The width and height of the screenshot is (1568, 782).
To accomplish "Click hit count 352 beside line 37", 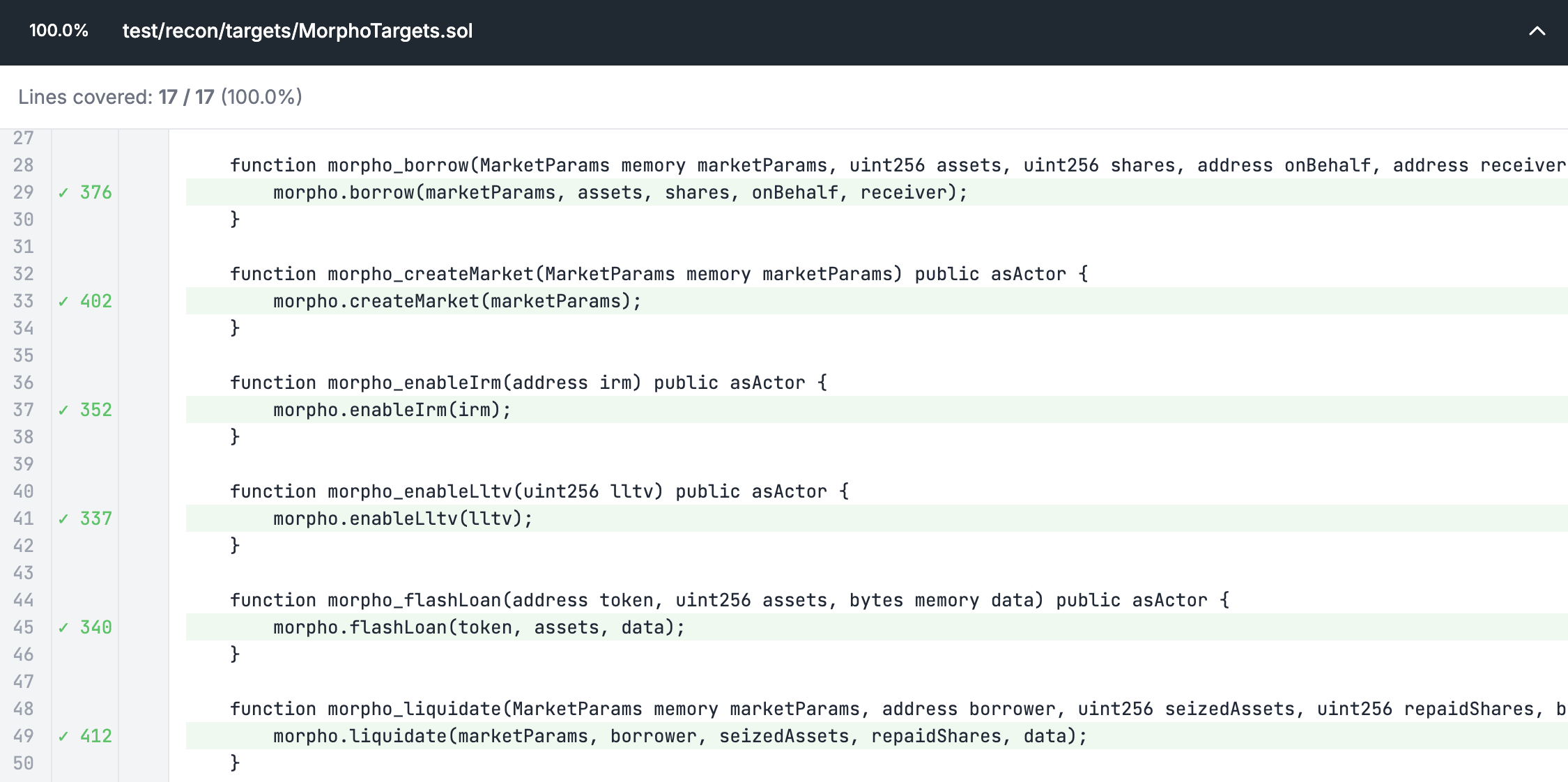I will click(96, 410).
